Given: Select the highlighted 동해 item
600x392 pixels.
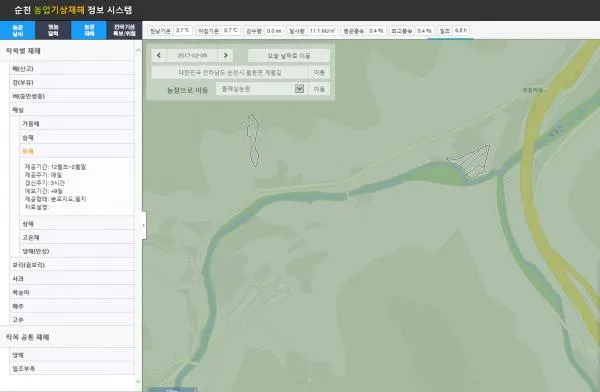Looking at the screenshot, I should pos(77,151).
